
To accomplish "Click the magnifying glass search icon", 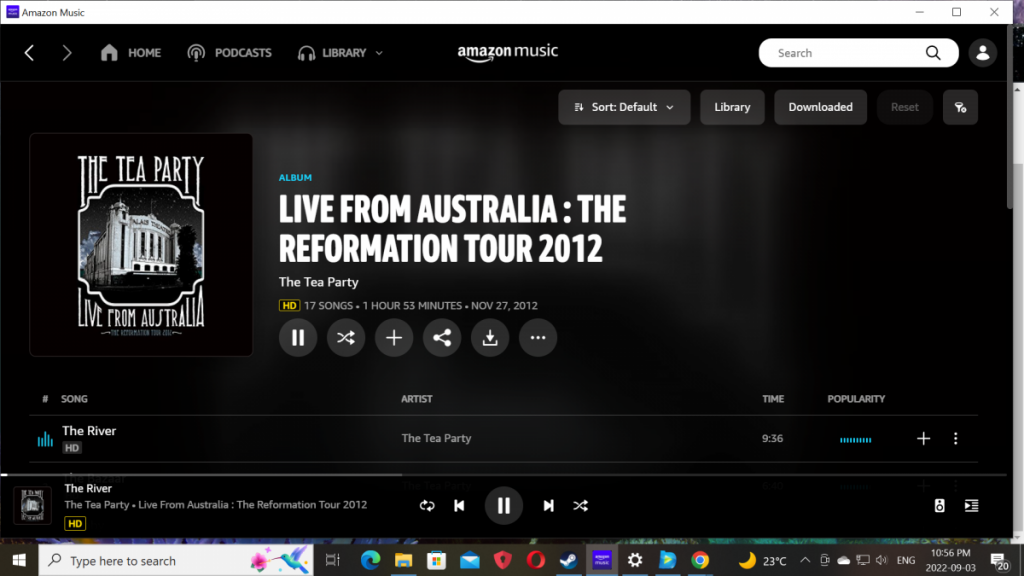I will pos(933,53).
